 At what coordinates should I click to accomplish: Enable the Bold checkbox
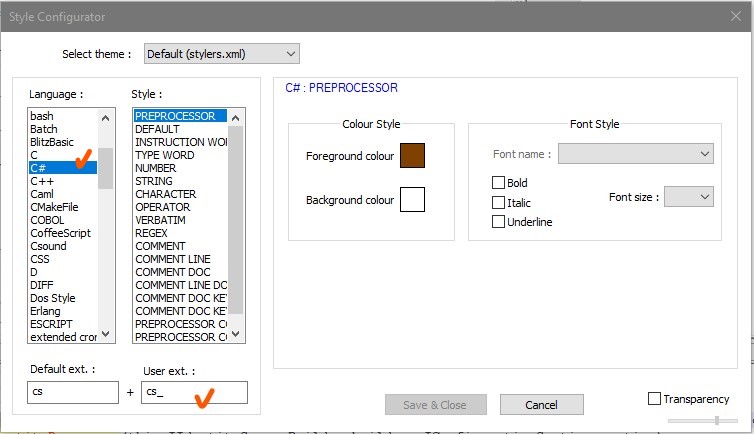pos(499,183)
